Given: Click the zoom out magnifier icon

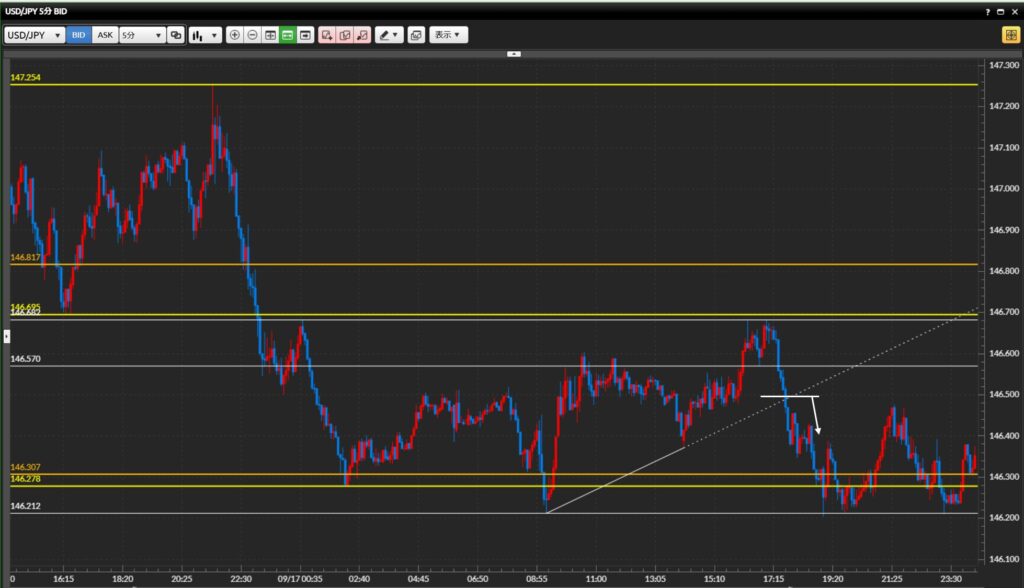Looking at the screenshot, I should [x=252, y=35].
